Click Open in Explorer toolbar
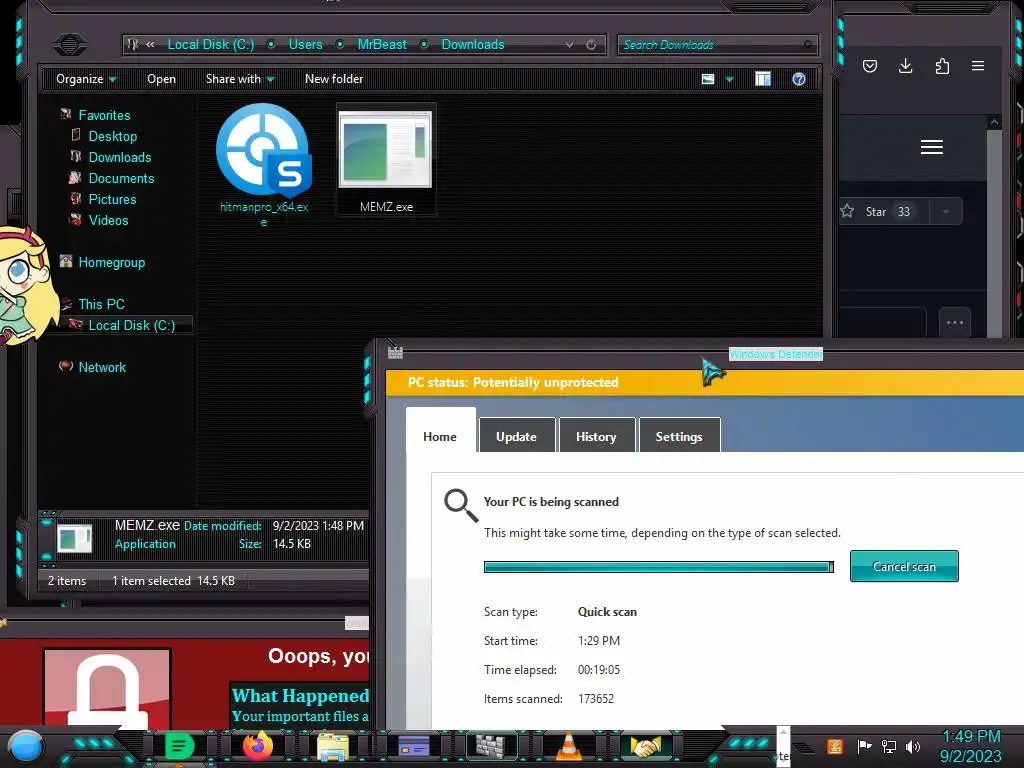The image size is (1024, 768). pyautogui.click(x=161, y=79)
